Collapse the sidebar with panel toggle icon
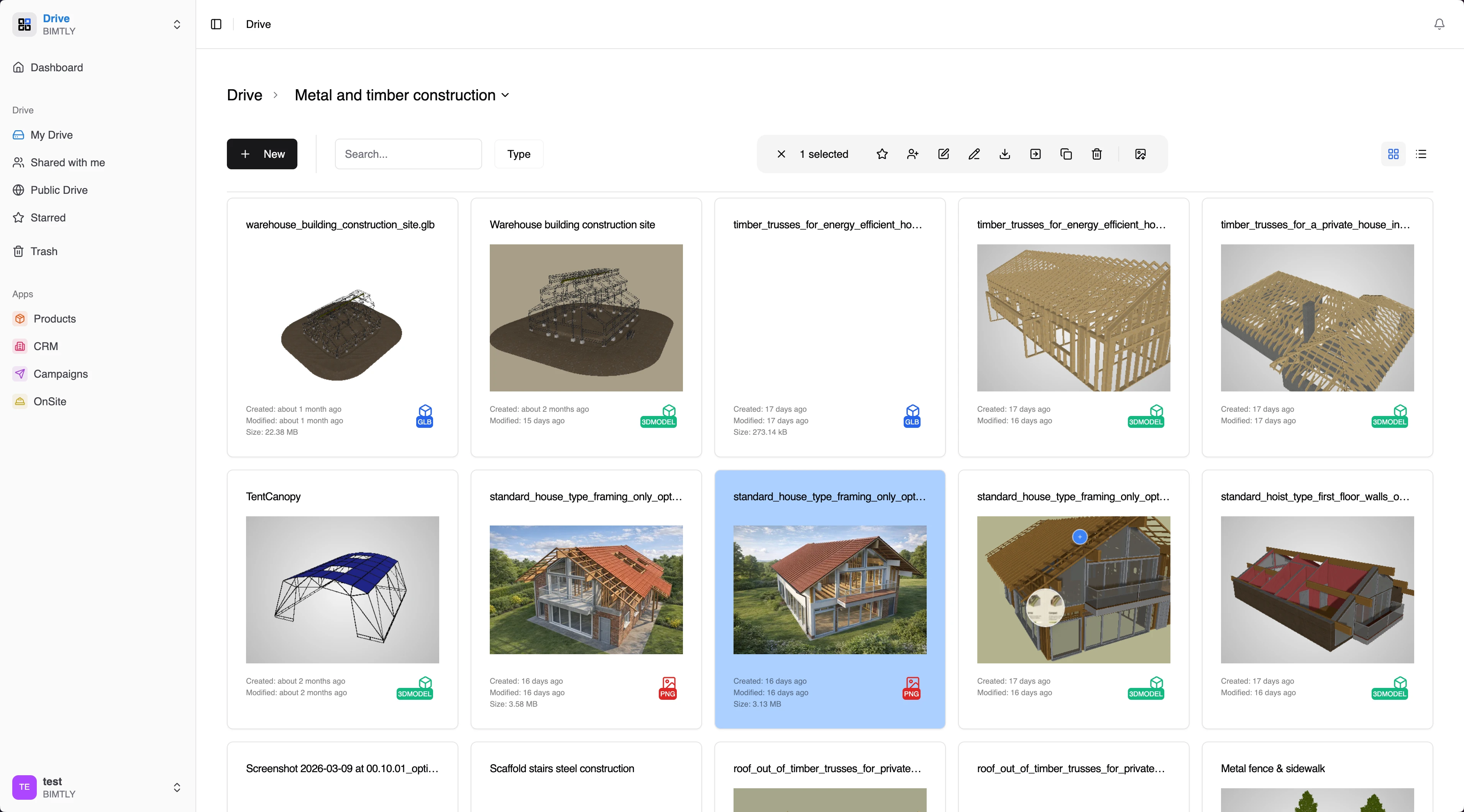 [x=216, y=25]
